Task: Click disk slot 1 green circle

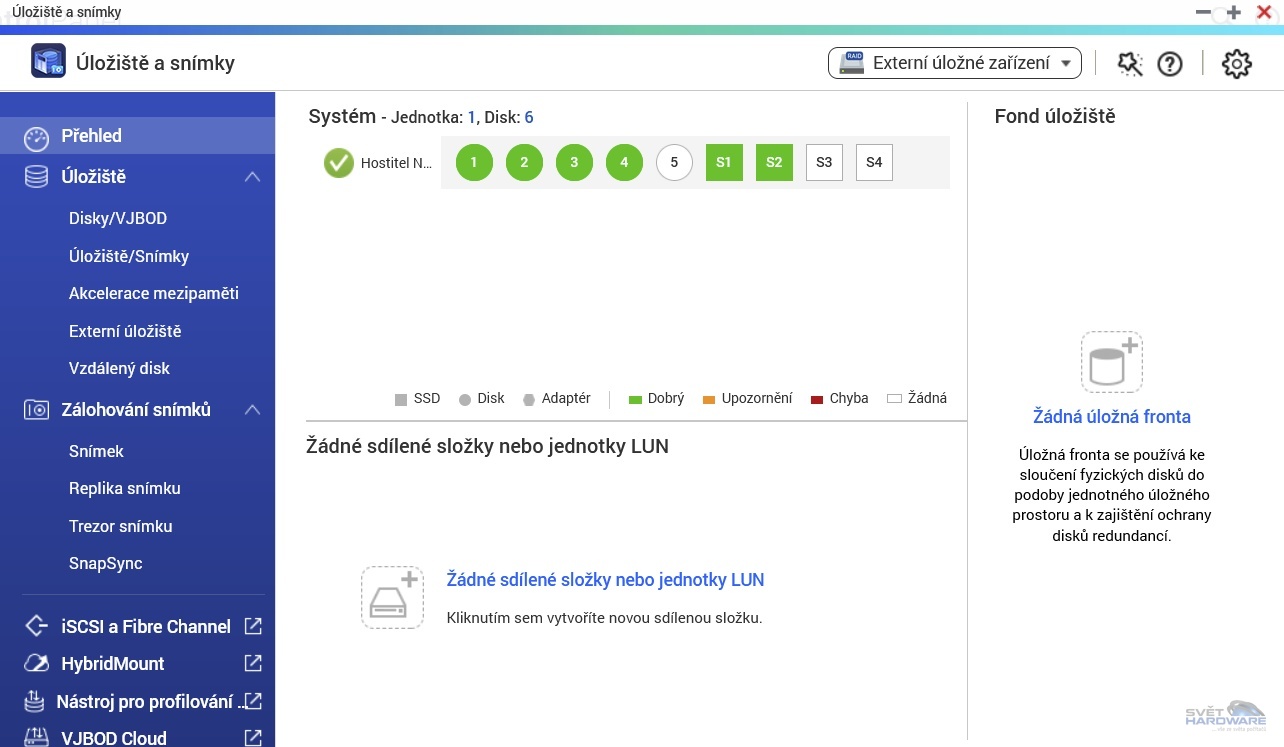Action: tap(474, 162)
